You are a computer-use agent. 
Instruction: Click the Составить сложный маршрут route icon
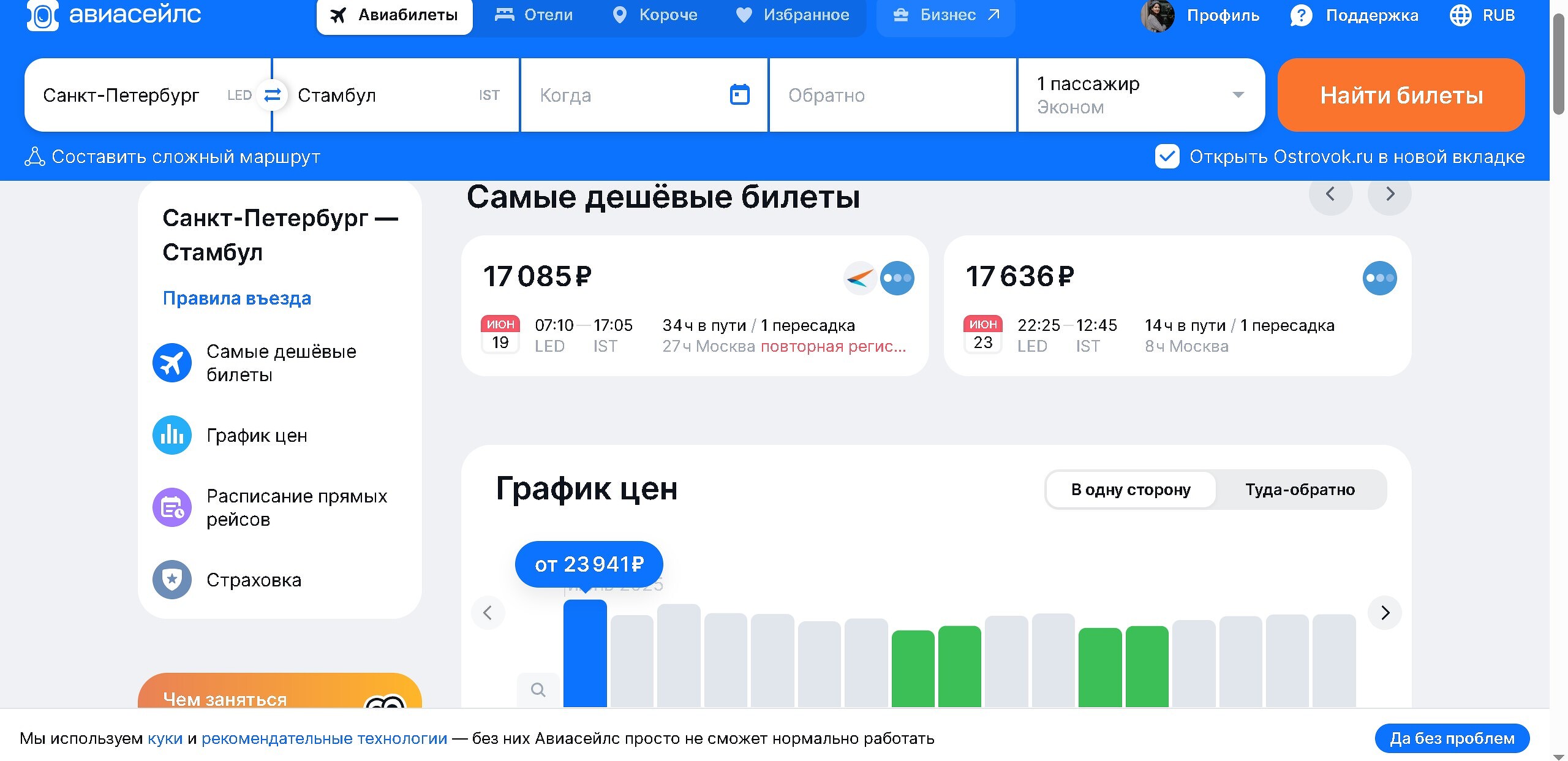pos(35,157)
